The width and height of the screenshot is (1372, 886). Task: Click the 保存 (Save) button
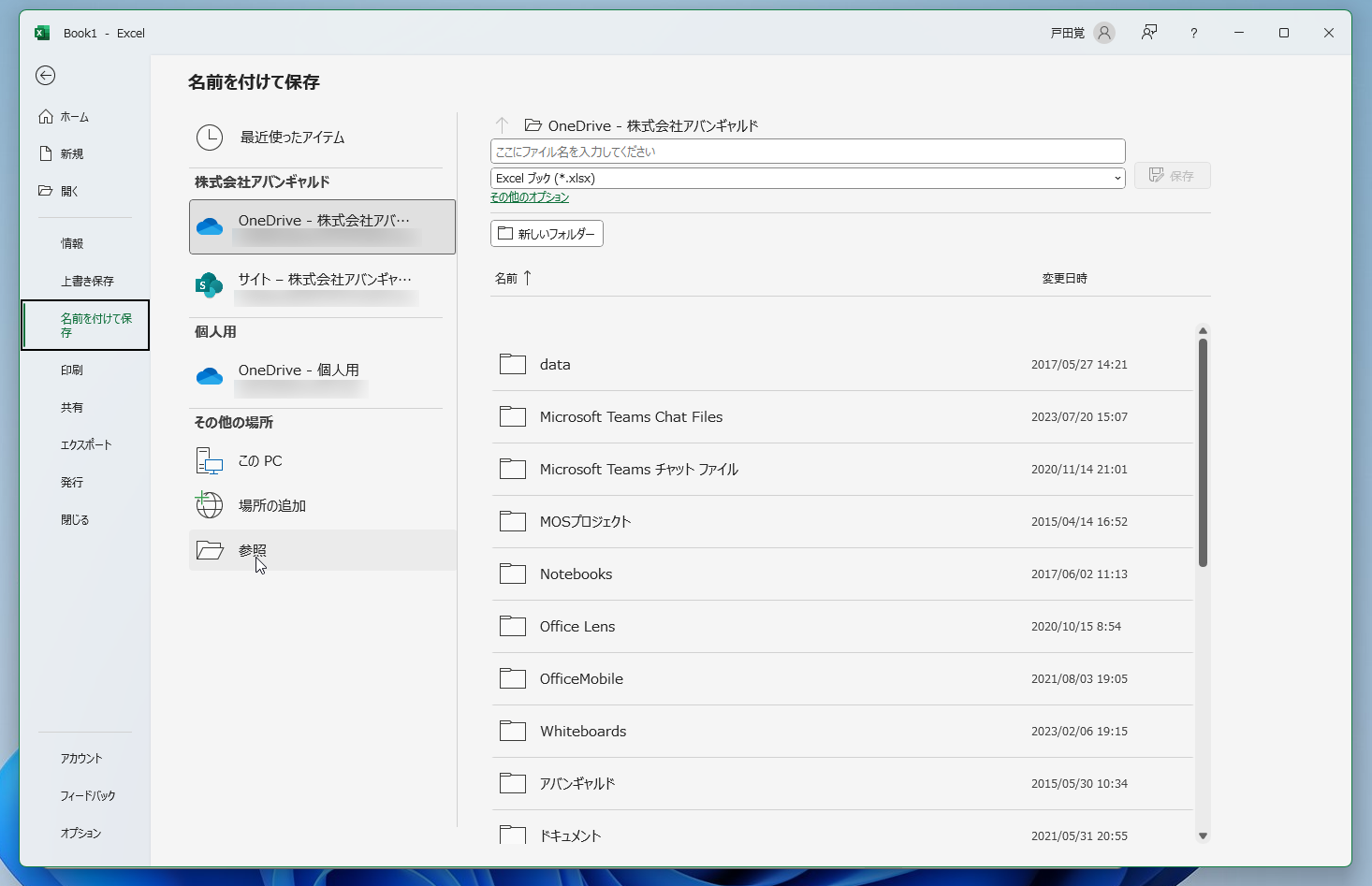[x=1172, y=176]
